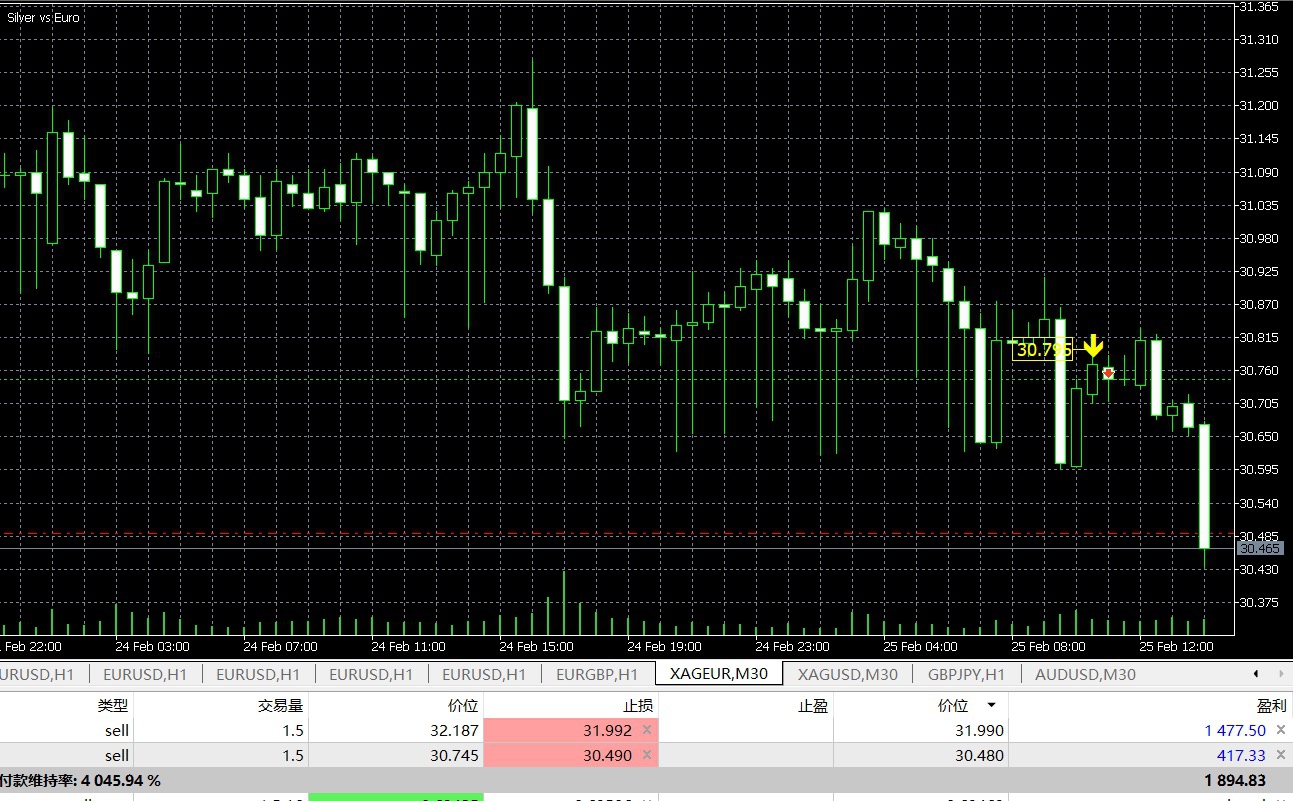Sort trades by 交易量 column header
The width and height of the screenshot is (1293, 801).
pyautogui.click(x=281, y=706)
